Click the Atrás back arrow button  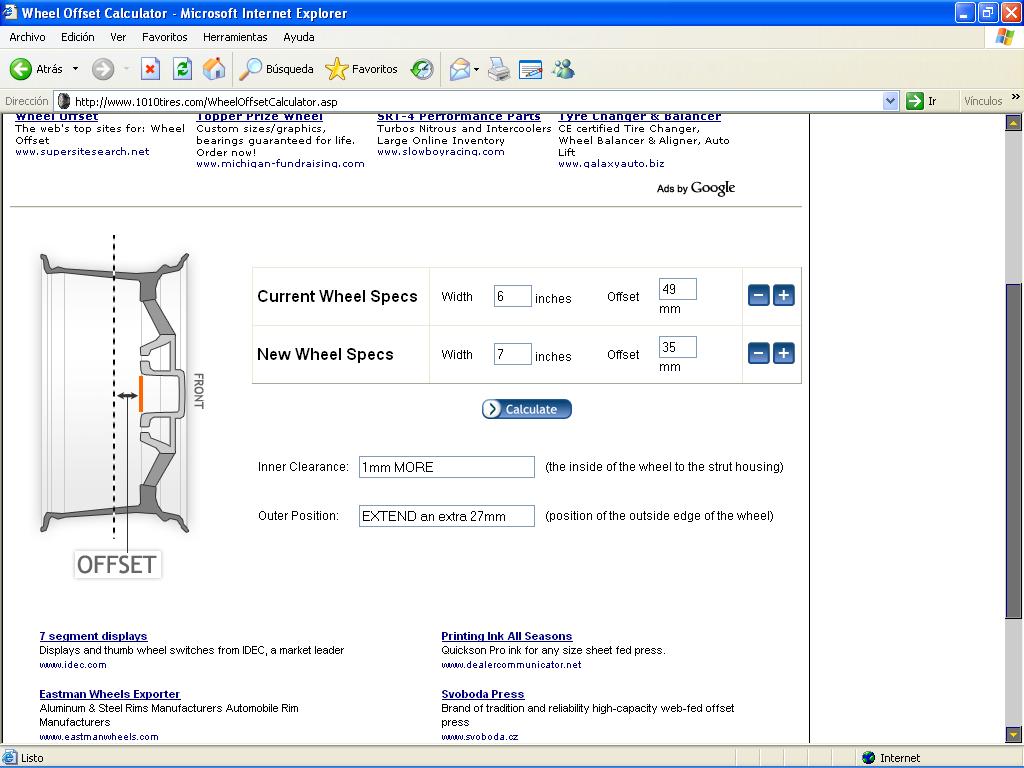36,69
